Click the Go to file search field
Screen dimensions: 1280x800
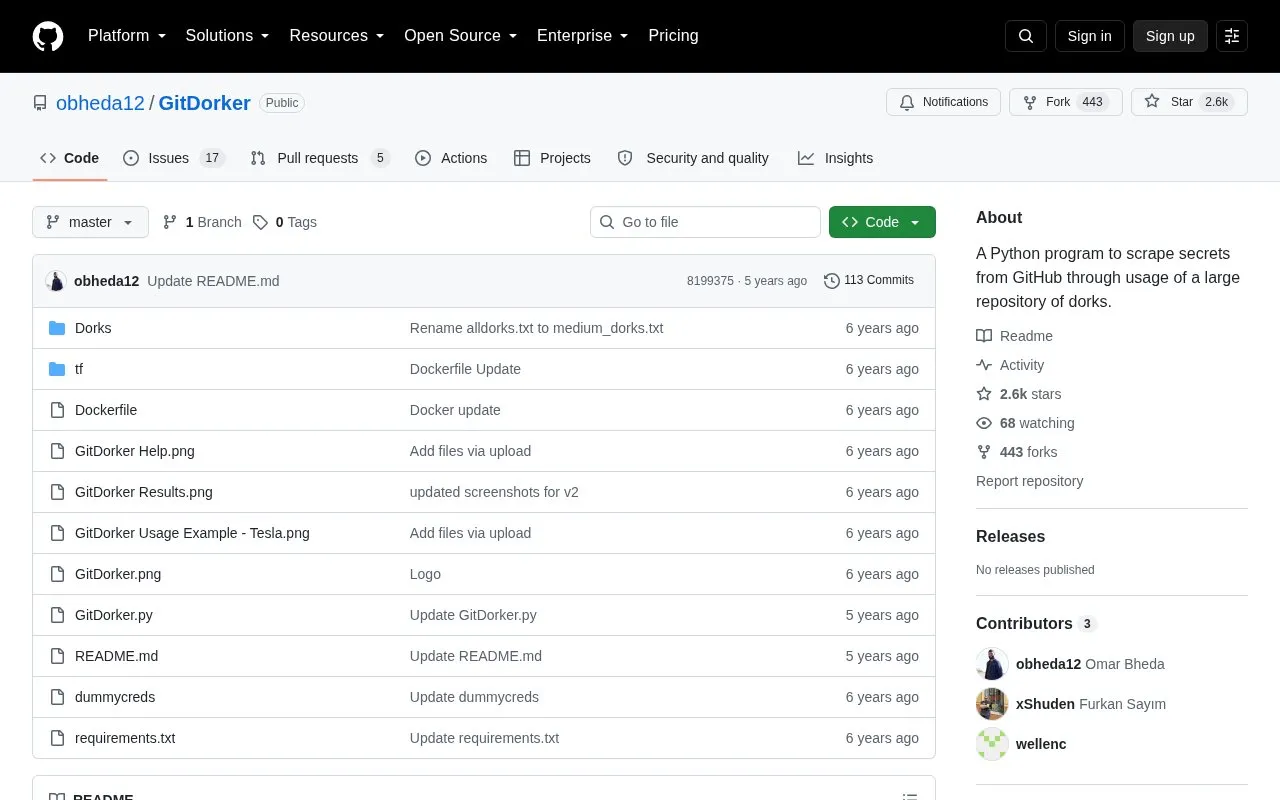705,222
